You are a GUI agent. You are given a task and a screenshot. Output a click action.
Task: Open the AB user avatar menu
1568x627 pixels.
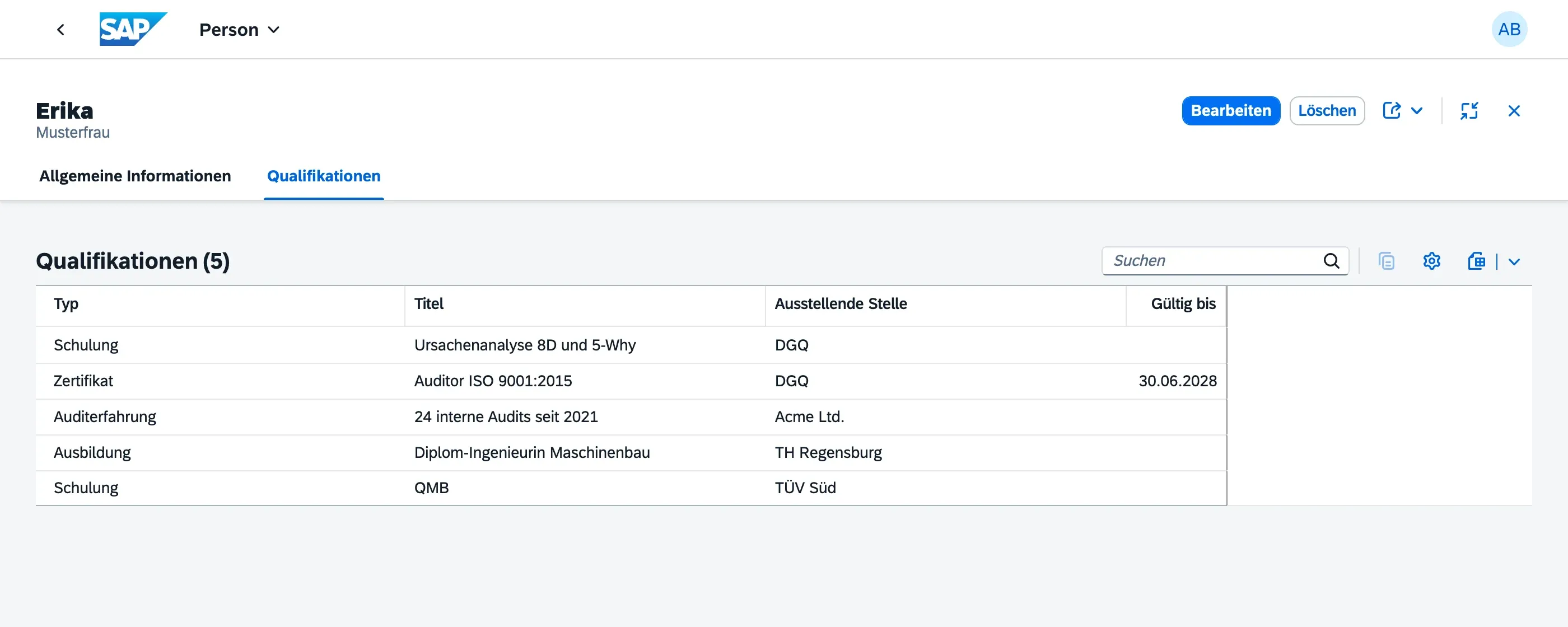click(x=1509, y=29)
